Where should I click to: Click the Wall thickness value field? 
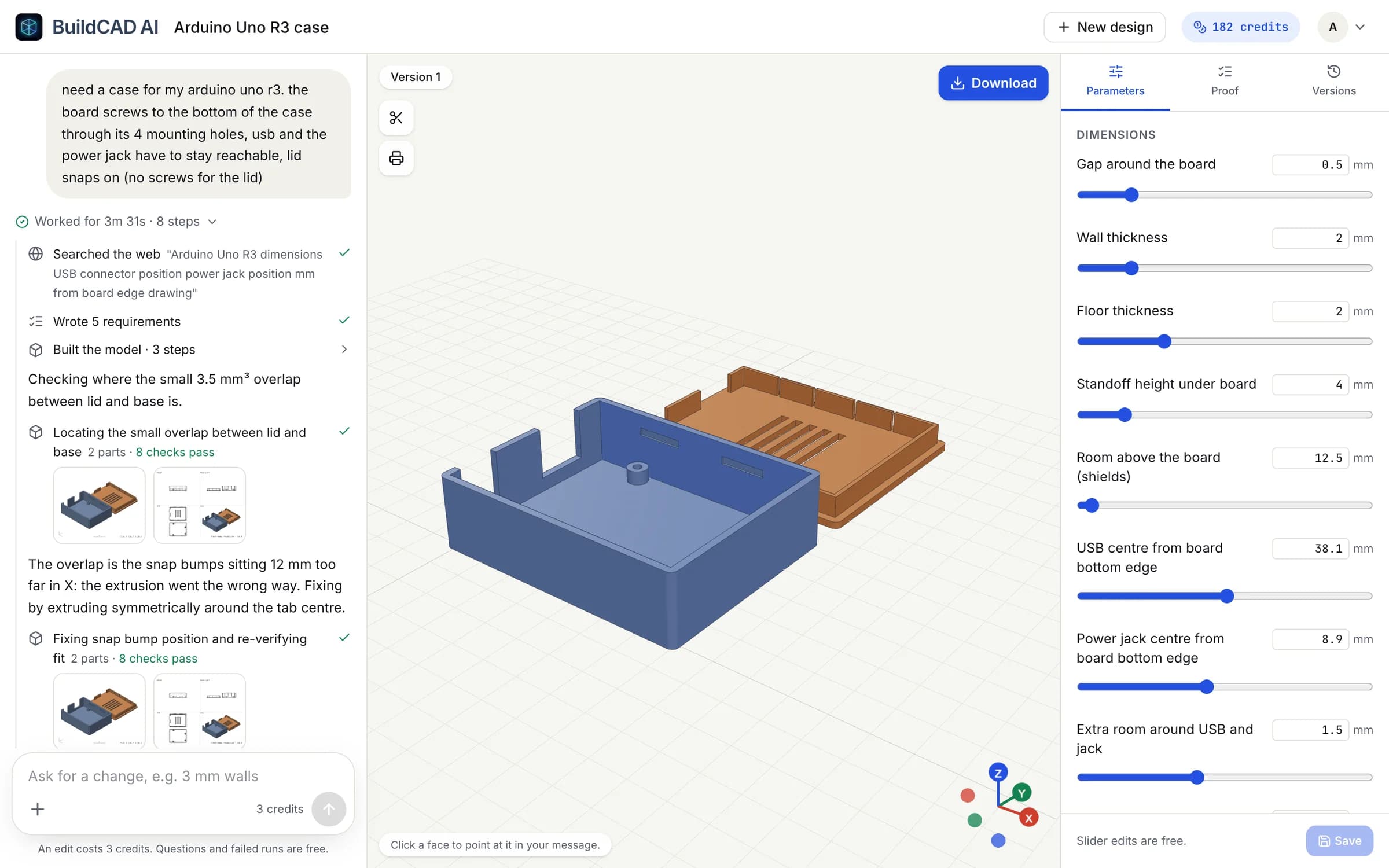1310,238
